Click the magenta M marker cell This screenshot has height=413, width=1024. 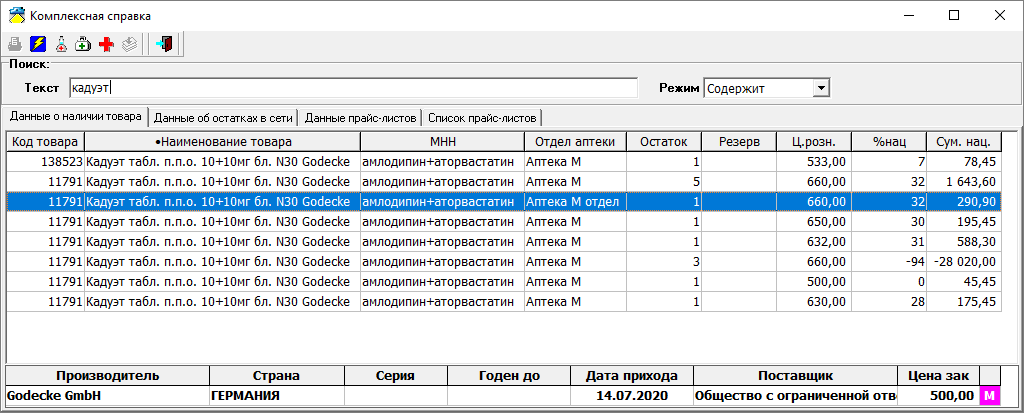(x=991, y=395)
